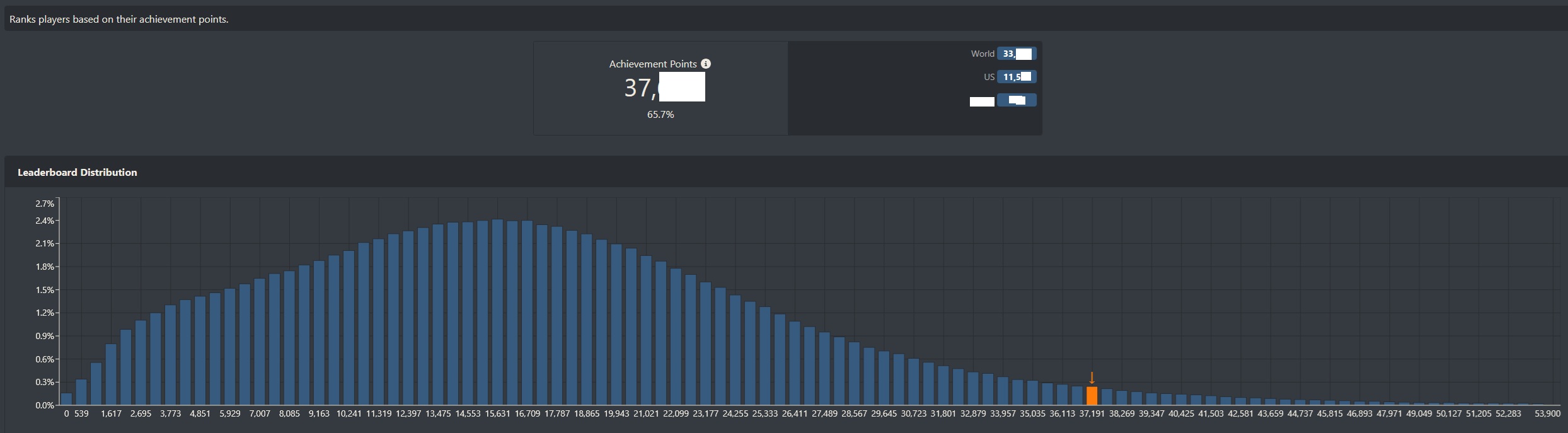Image resolution: width=1568 pixels, height=433 pixels.
Task: Click the 13,475 x-axis label
Action: [438, 413]
